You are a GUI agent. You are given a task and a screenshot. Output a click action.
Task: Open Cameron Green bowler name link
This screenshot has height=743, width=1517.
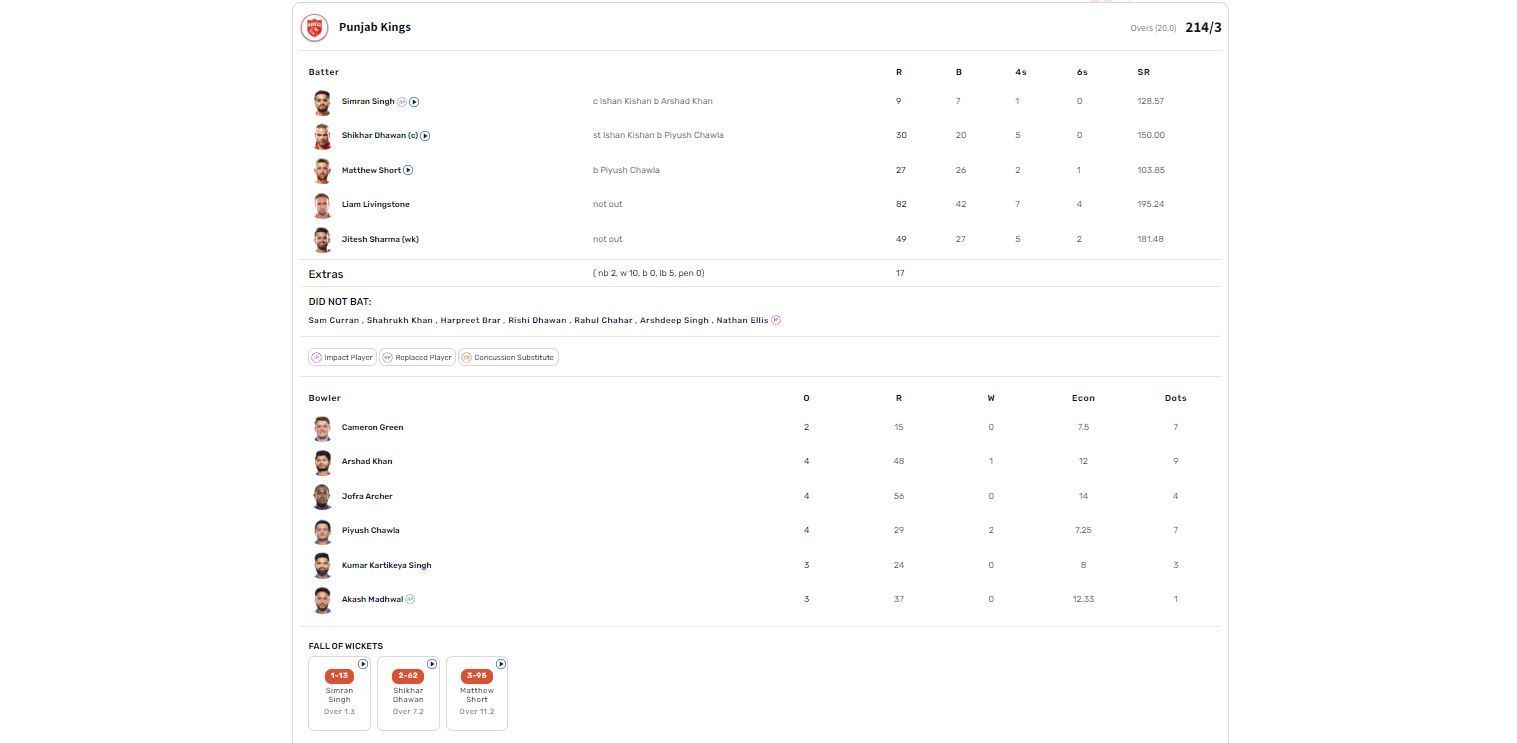pyautogui.click(x=372, y=427)
